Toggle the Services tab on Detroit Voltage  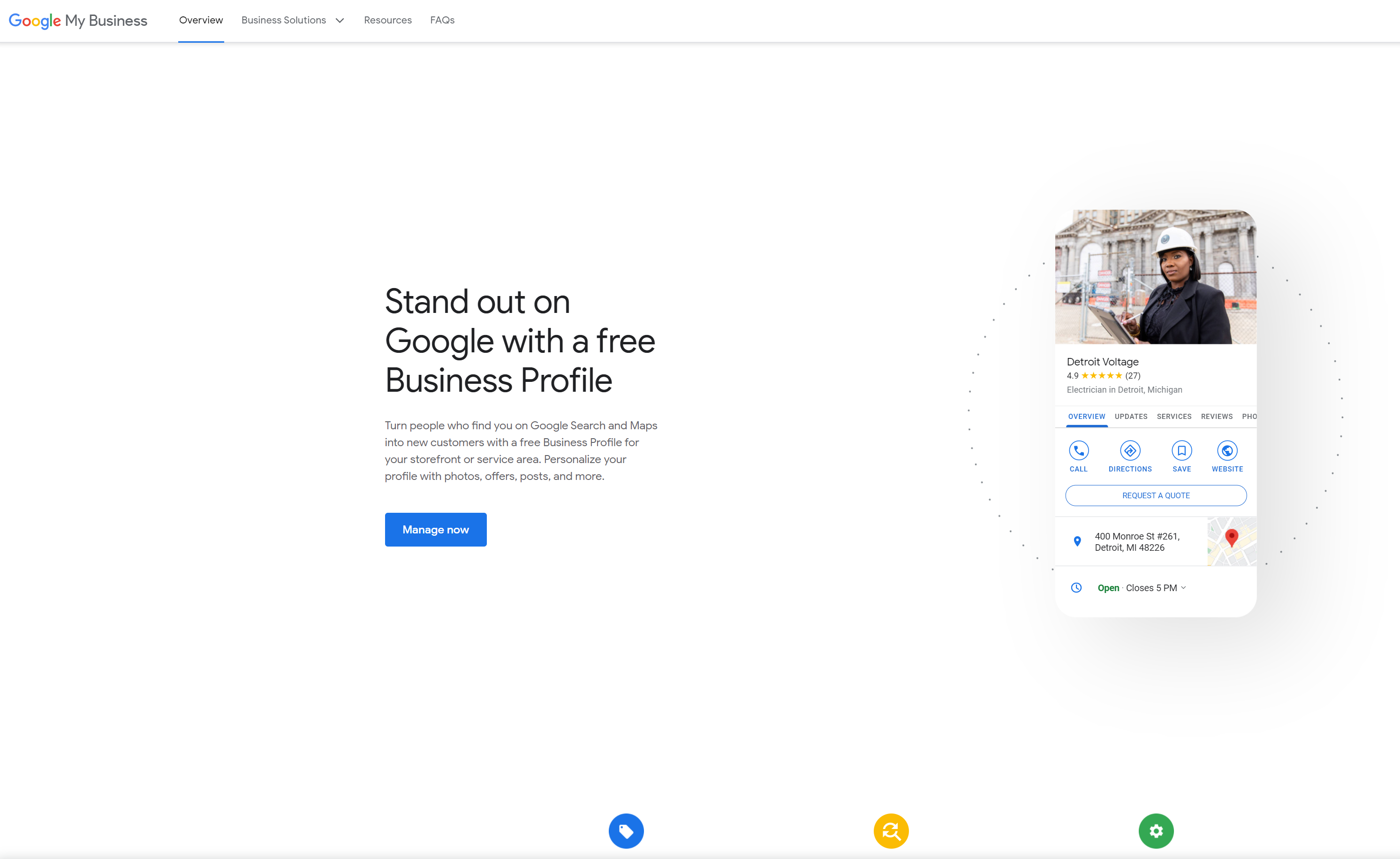[x=1172, y=416]
